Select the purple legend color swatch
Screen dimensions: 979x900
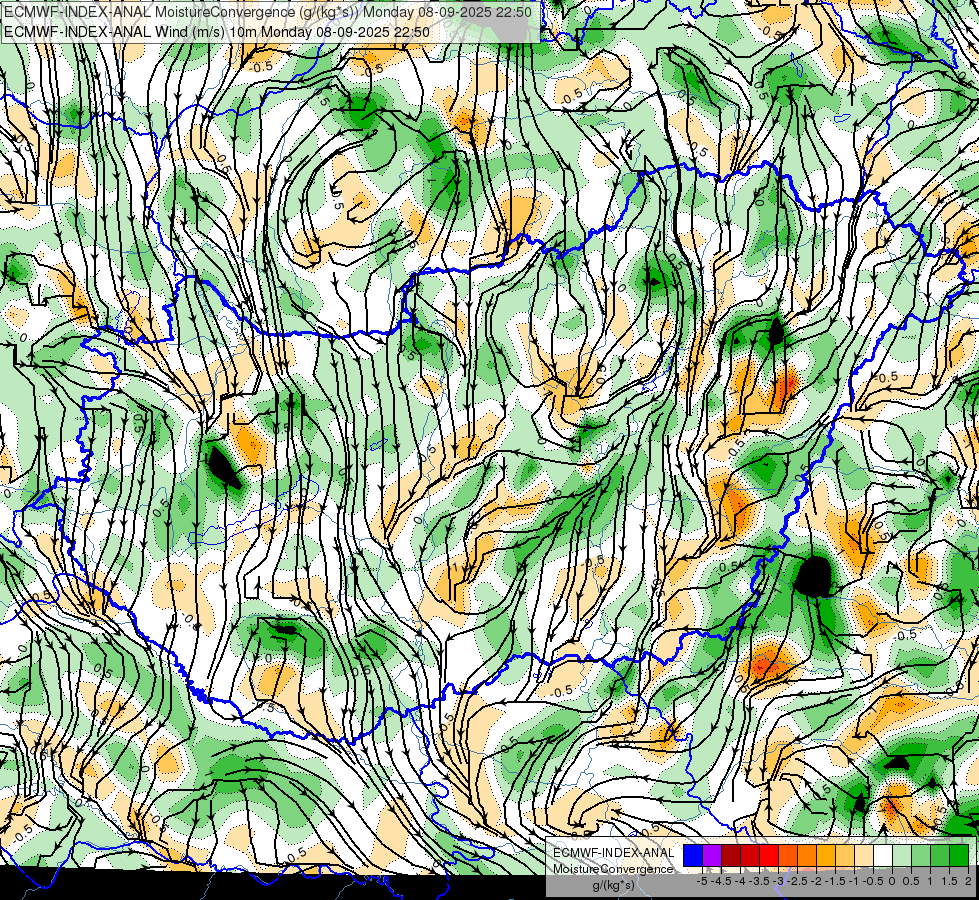pos(712,856)
